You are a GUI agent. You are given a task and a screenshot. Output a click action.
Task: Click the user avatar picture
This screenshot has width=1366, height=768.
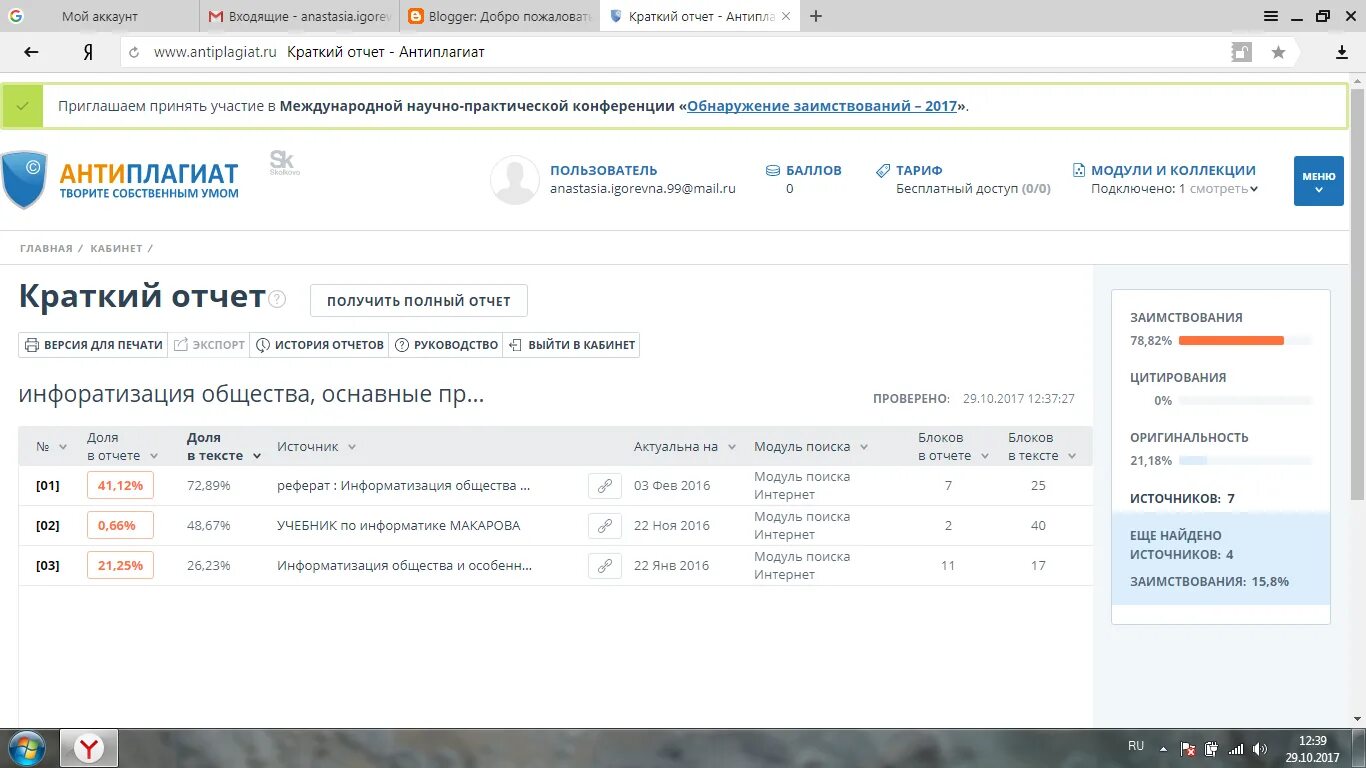515,180
